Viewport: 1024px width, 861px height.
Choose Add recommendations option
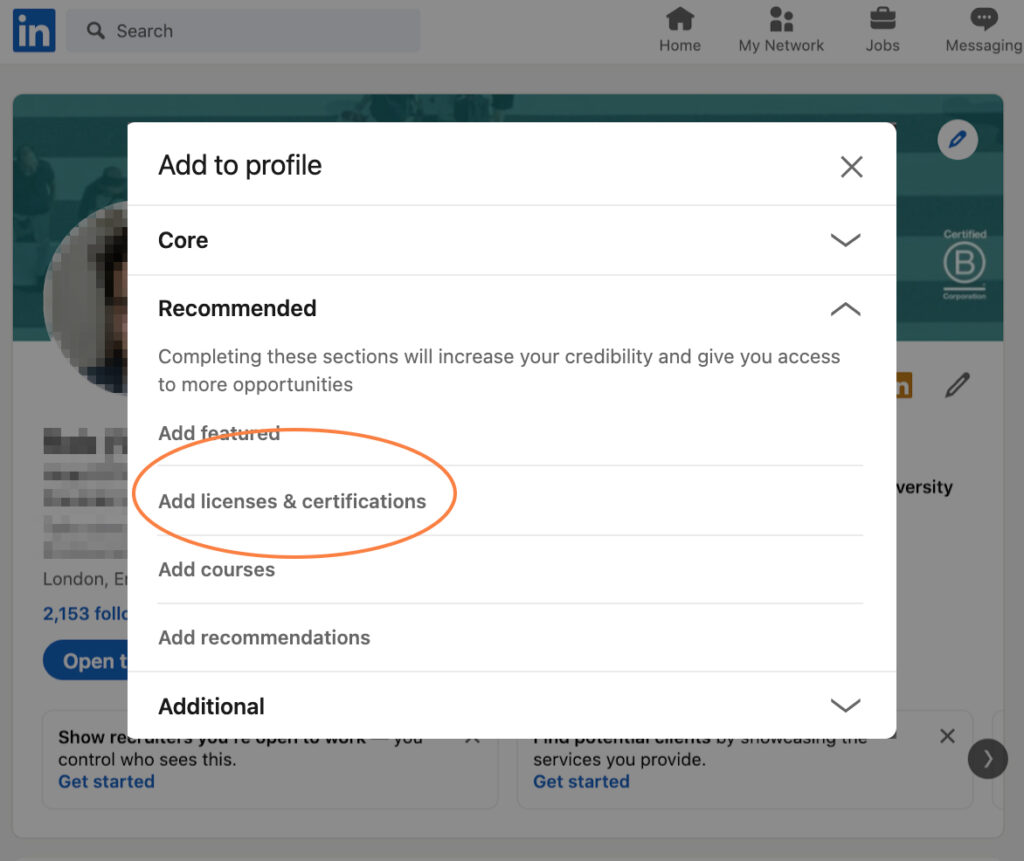point(264,638)
